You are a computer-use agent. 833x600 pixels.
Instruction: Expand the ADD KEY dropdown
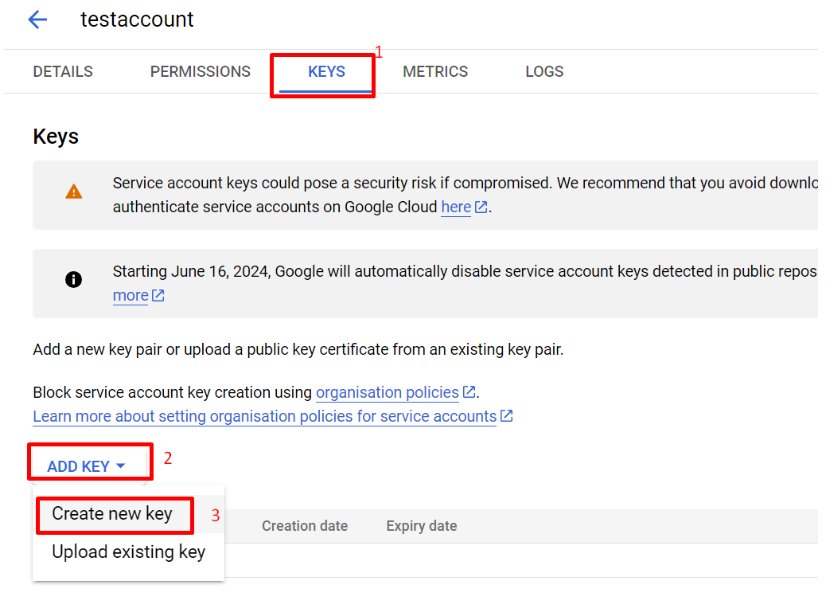click(87, 466)
